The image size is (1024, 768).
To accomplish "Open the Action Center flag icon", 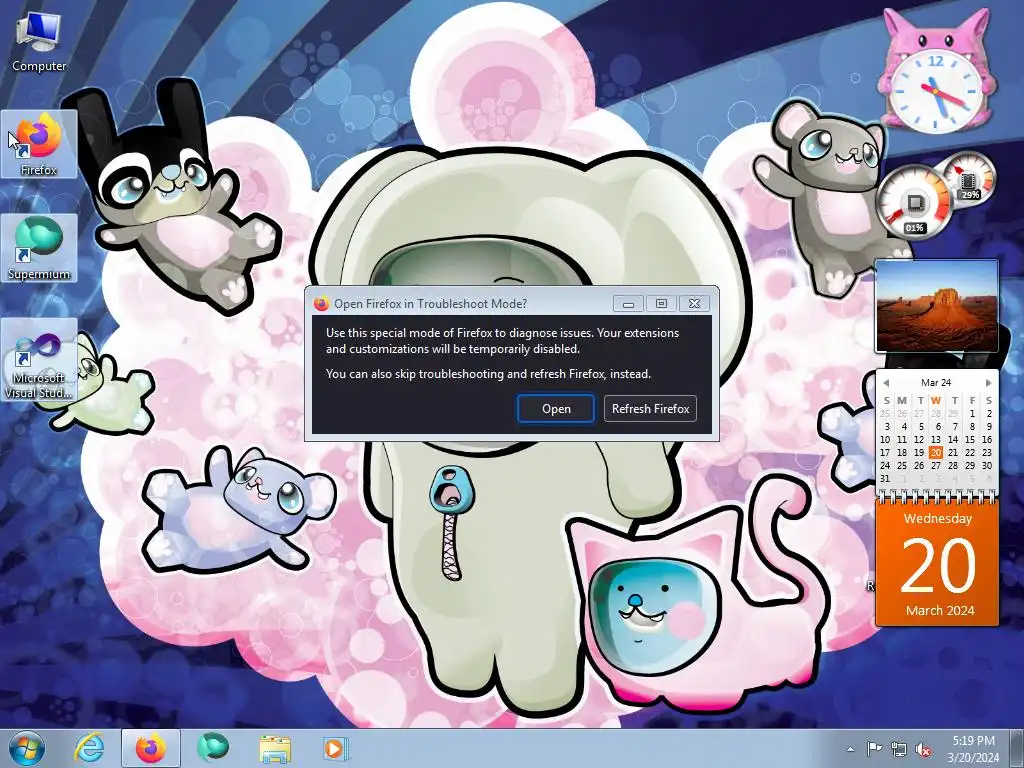I will [874, 749].
